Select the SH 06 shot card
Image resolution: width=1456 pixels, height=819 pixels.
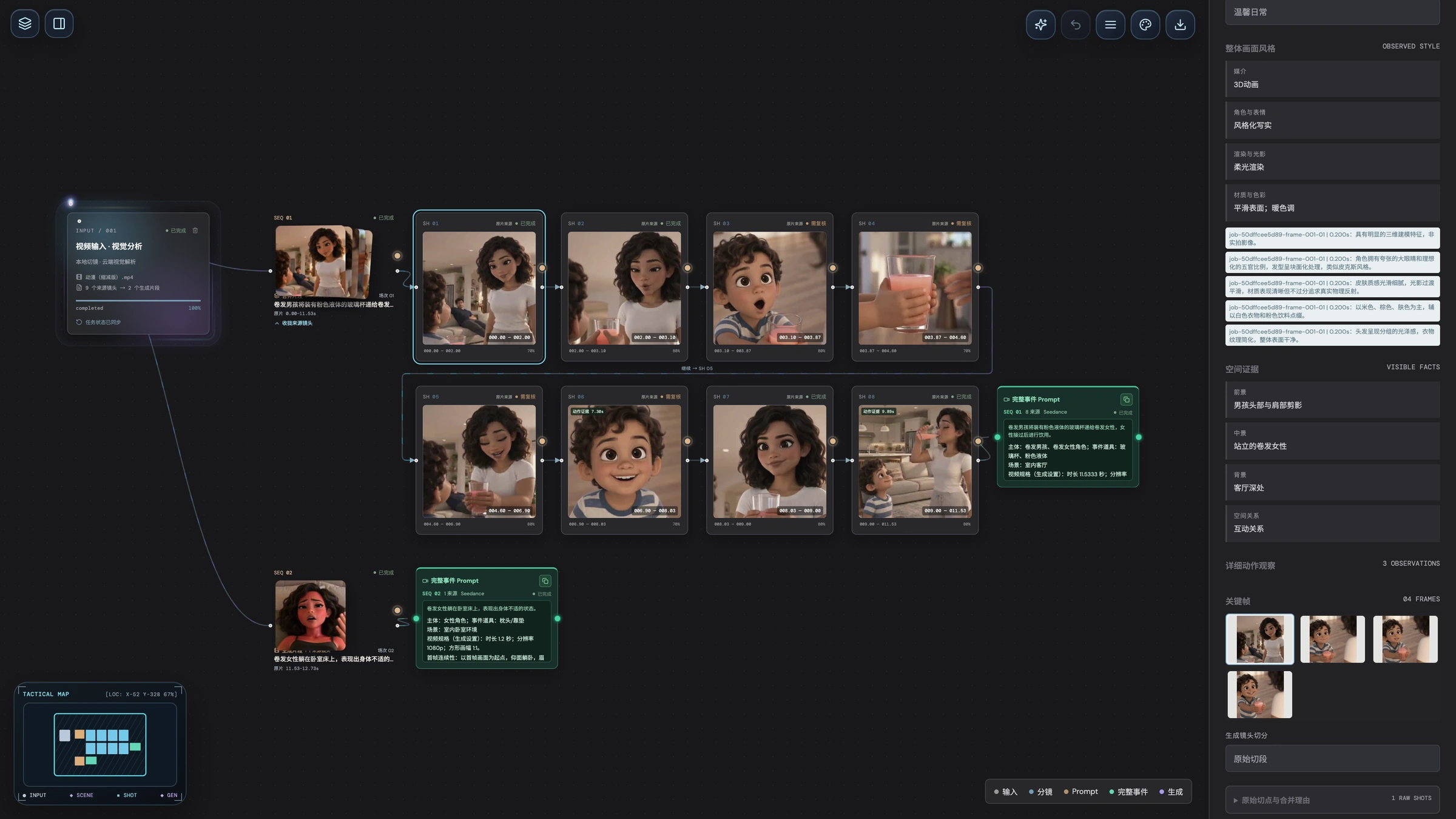(624, 460)
